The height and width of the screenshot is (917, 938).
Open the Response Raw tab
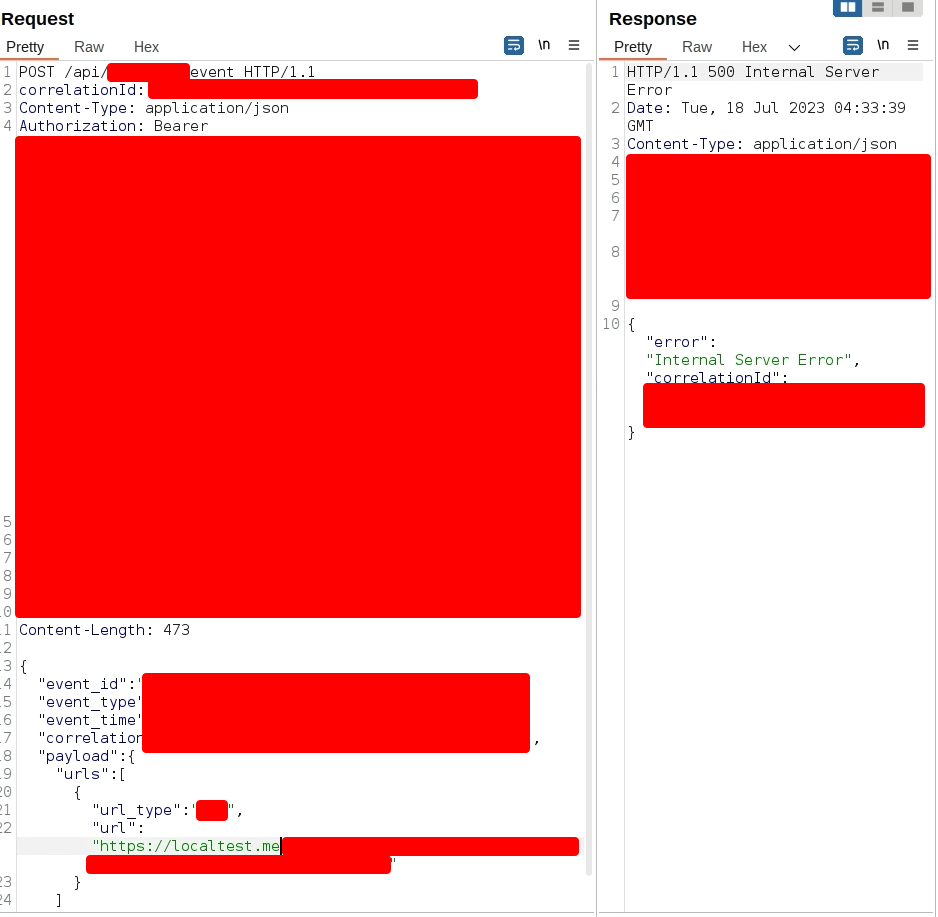tap(697, 47)
